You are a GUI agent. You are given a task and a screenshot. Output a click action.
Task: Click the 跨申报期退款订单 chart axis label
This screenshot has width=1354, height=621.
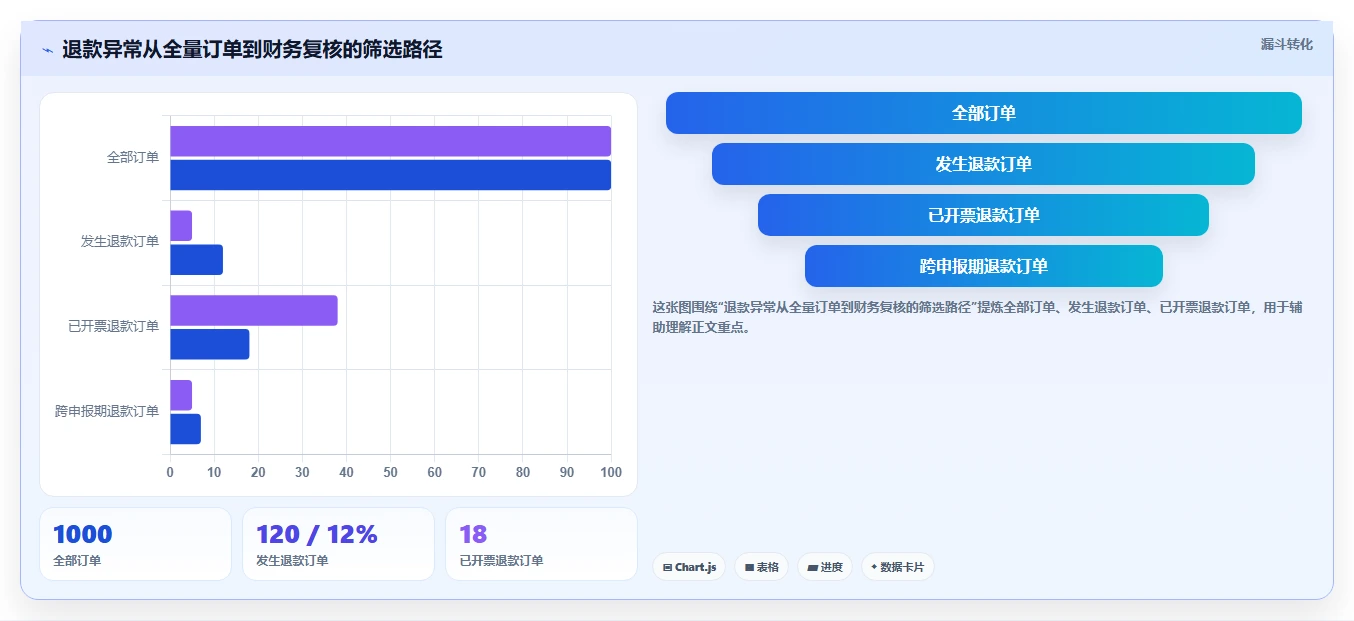[x=107, y=411]
